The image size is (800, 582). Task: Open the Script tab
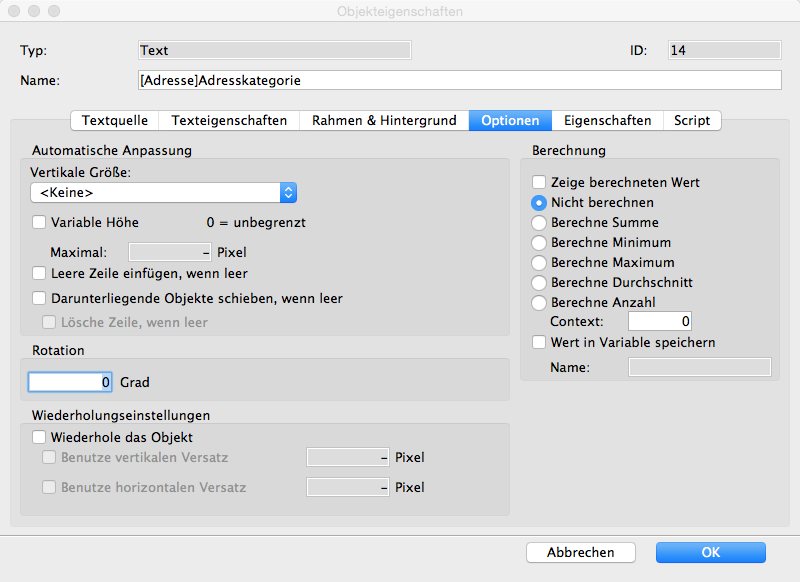692,120
